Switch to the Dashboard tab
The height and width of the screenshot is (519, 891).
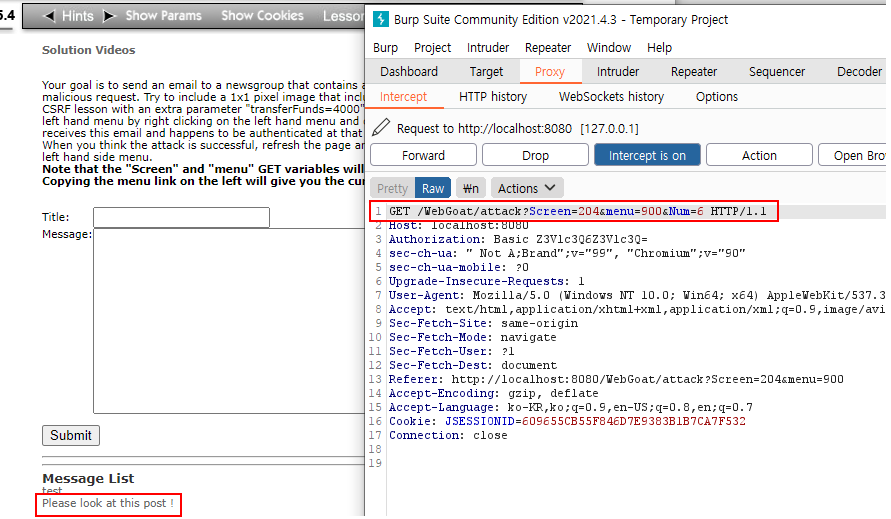tap(409, 72)
